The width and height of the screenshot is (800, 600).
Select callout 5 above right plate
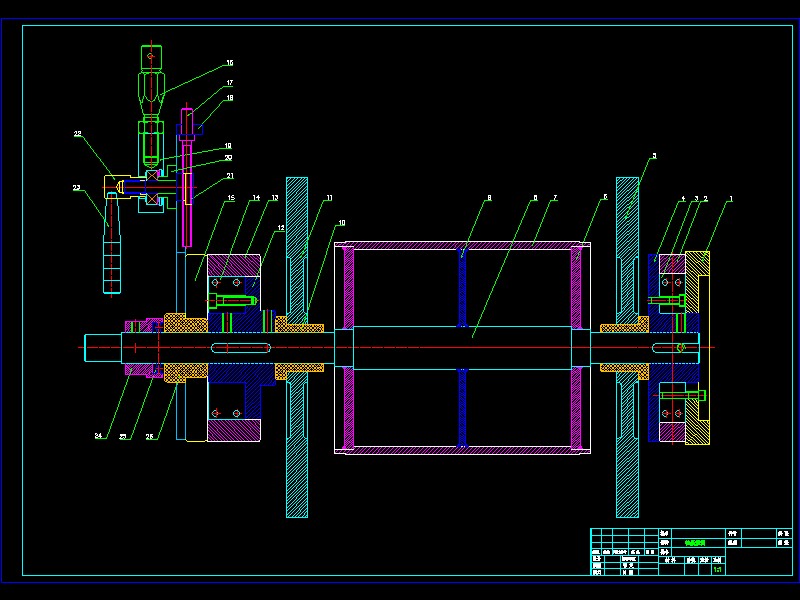(x=654, y=156)
